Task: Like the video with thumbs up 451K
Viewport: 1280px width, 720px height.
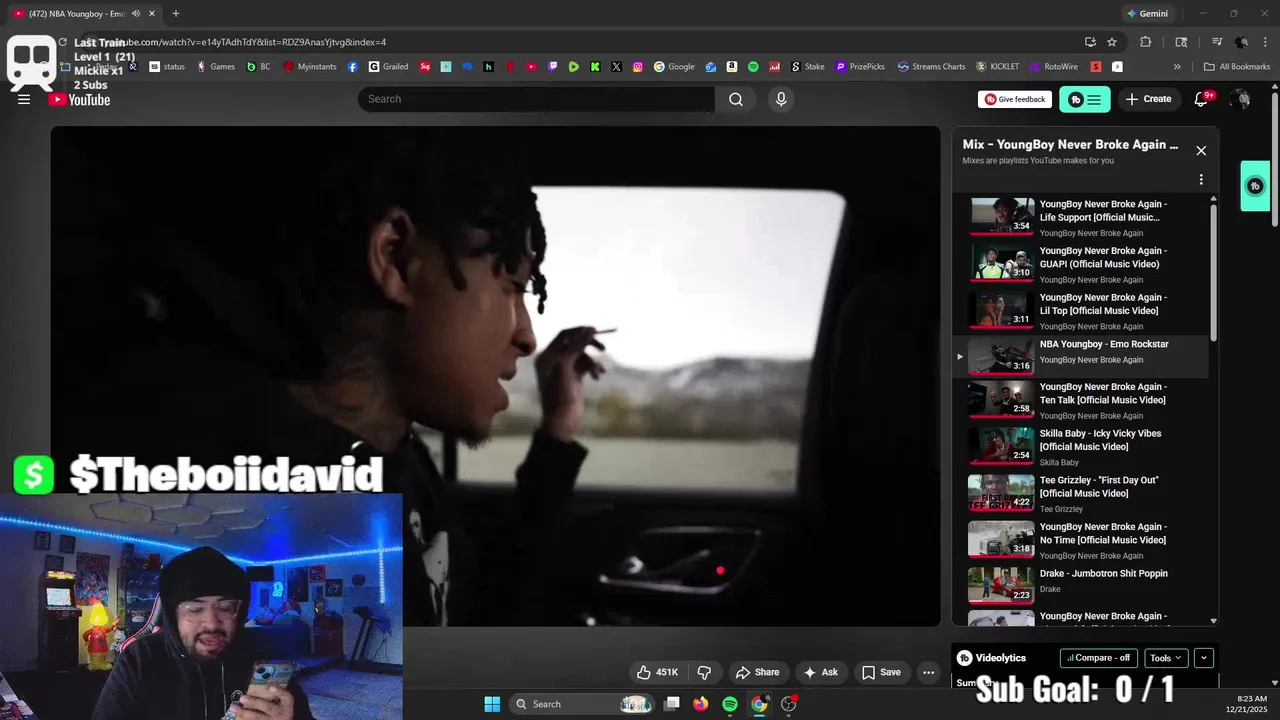Action: [x=657, y=672]
